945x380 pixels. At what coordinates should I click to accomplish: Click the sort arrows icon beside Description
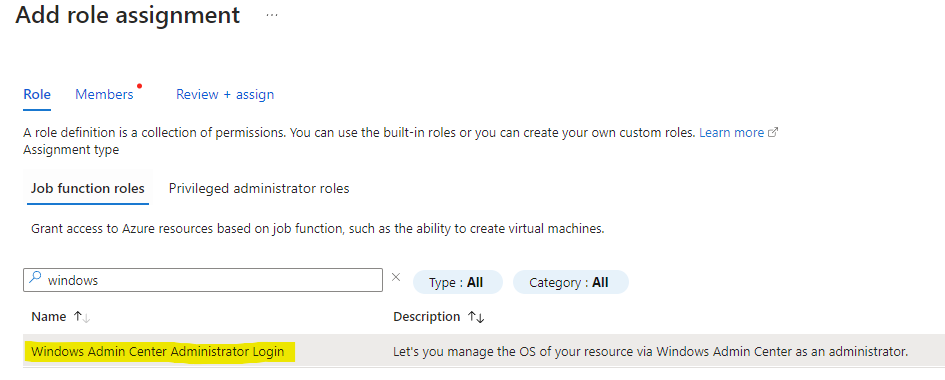click(476, 317)
